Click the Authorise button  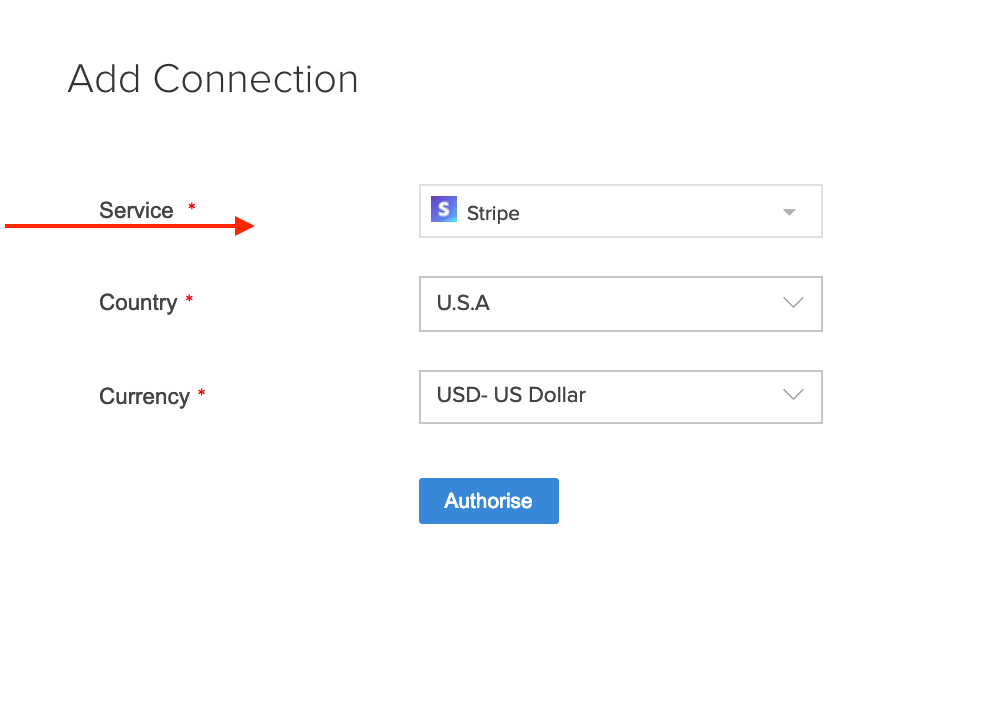click(x=488, y=500)
